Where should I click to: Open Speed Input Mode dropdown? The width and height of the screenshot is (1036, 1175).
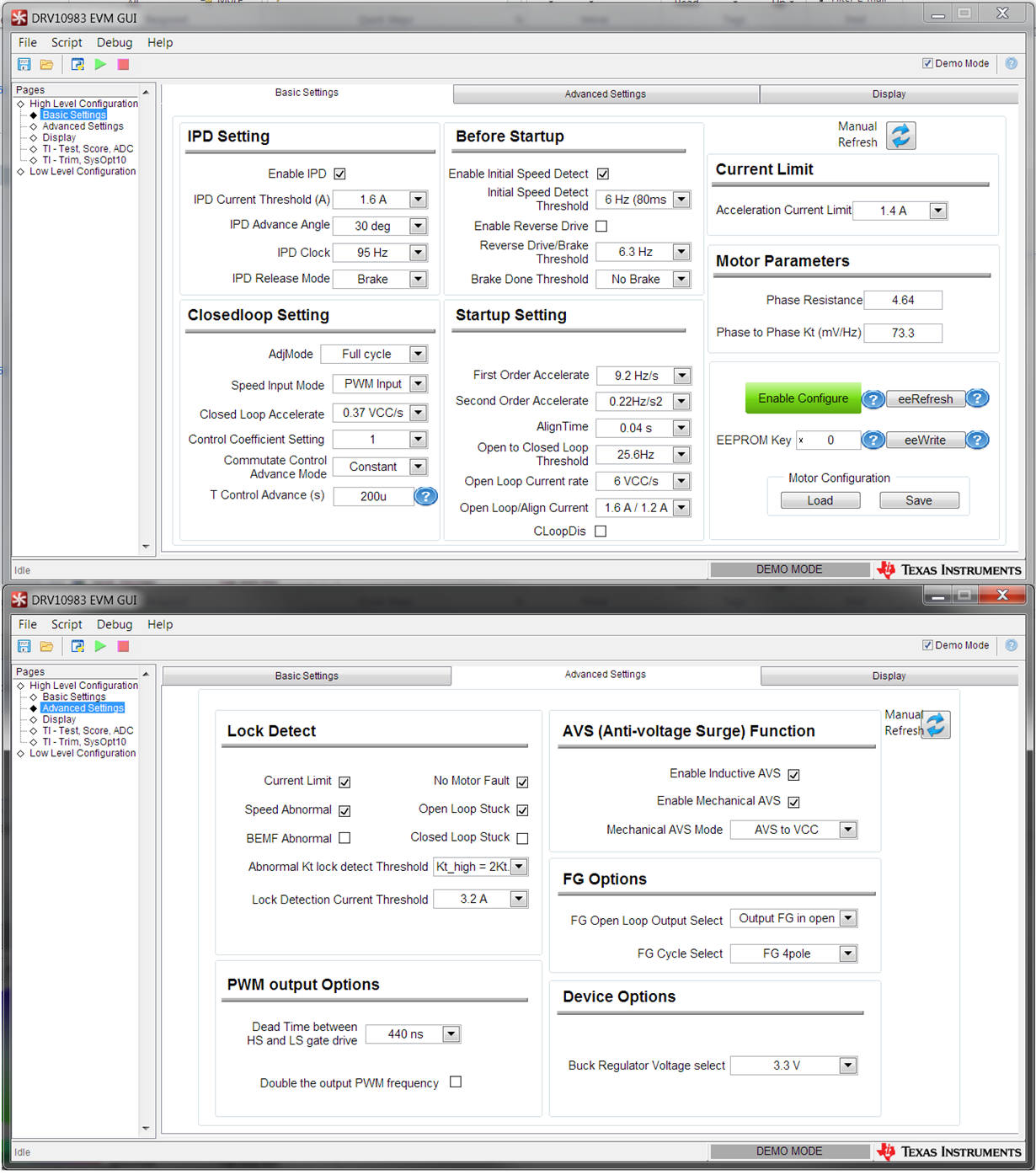tap(418, 383)
